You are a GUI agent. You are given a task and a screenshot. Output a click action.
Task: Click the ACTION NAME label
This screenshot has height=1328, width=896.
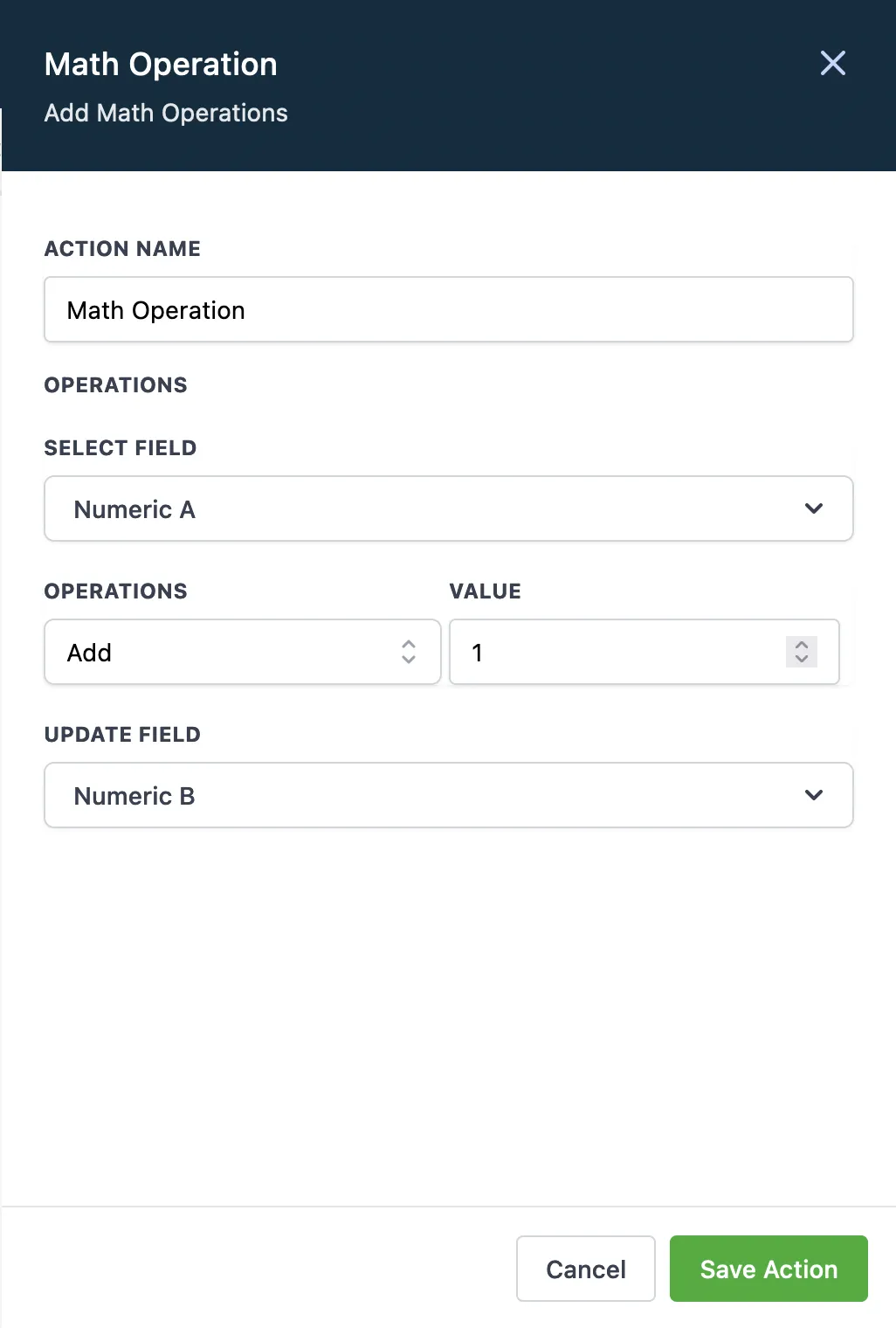(x=122, y=249)
